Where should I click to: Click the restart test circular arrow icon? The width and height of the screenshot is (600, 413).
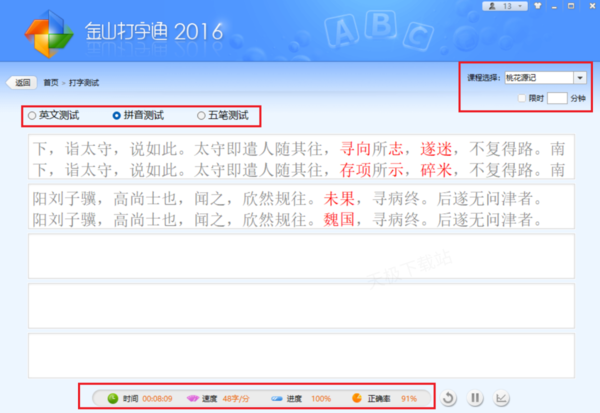(448, 398)
